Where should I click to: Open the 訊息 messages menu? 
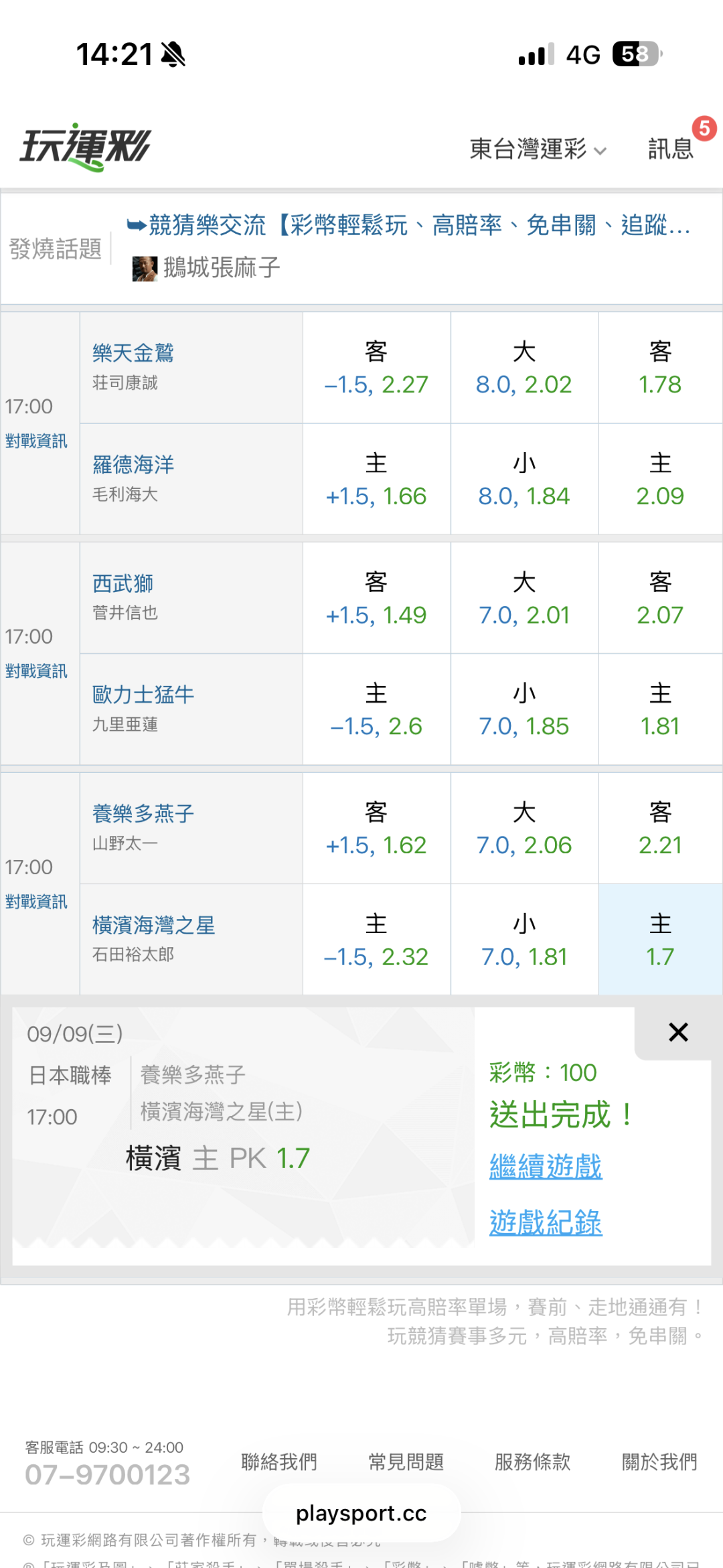(671, 149)
